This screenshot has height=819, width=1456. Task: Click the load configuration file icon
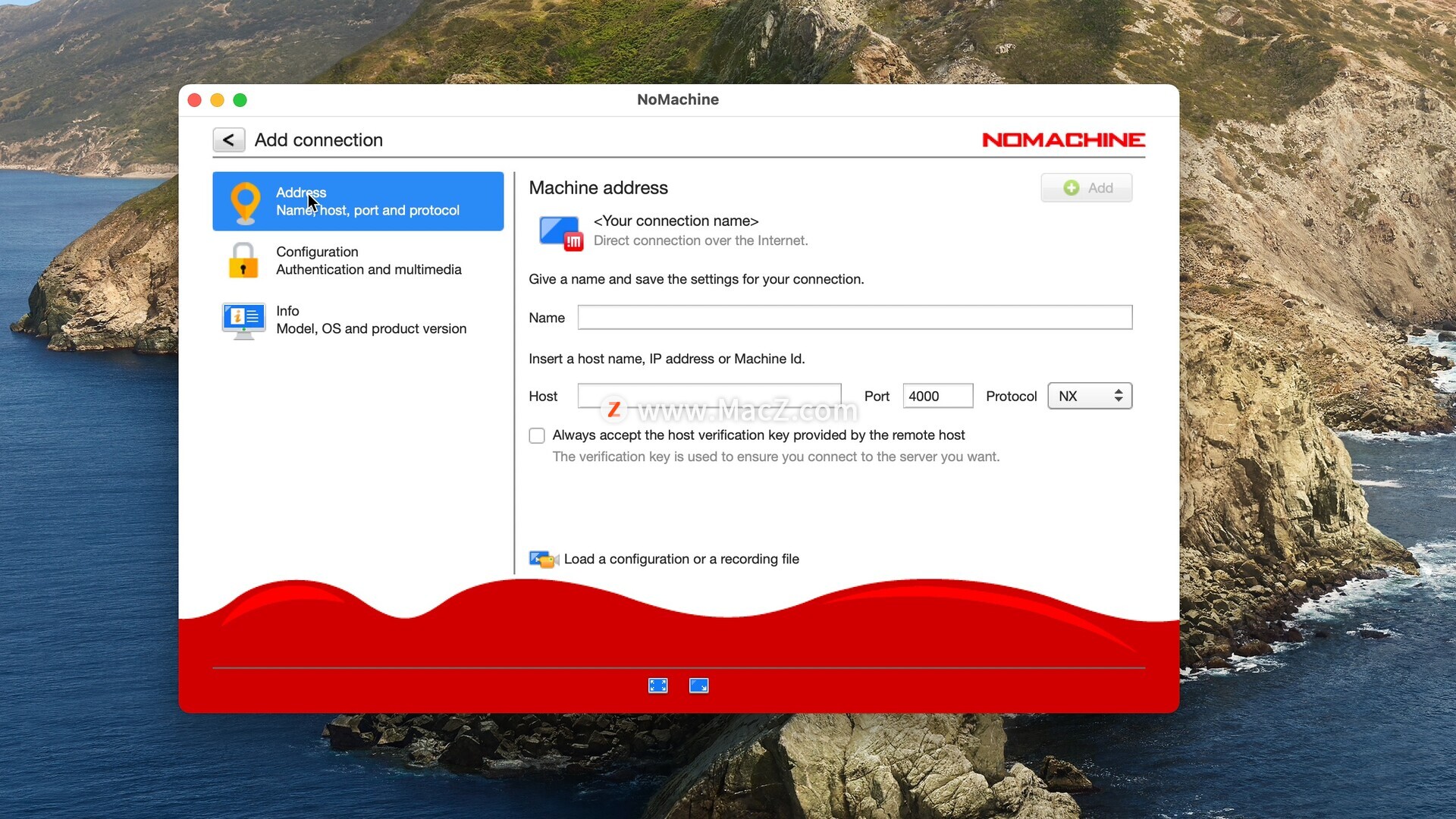tap(543, 560)
